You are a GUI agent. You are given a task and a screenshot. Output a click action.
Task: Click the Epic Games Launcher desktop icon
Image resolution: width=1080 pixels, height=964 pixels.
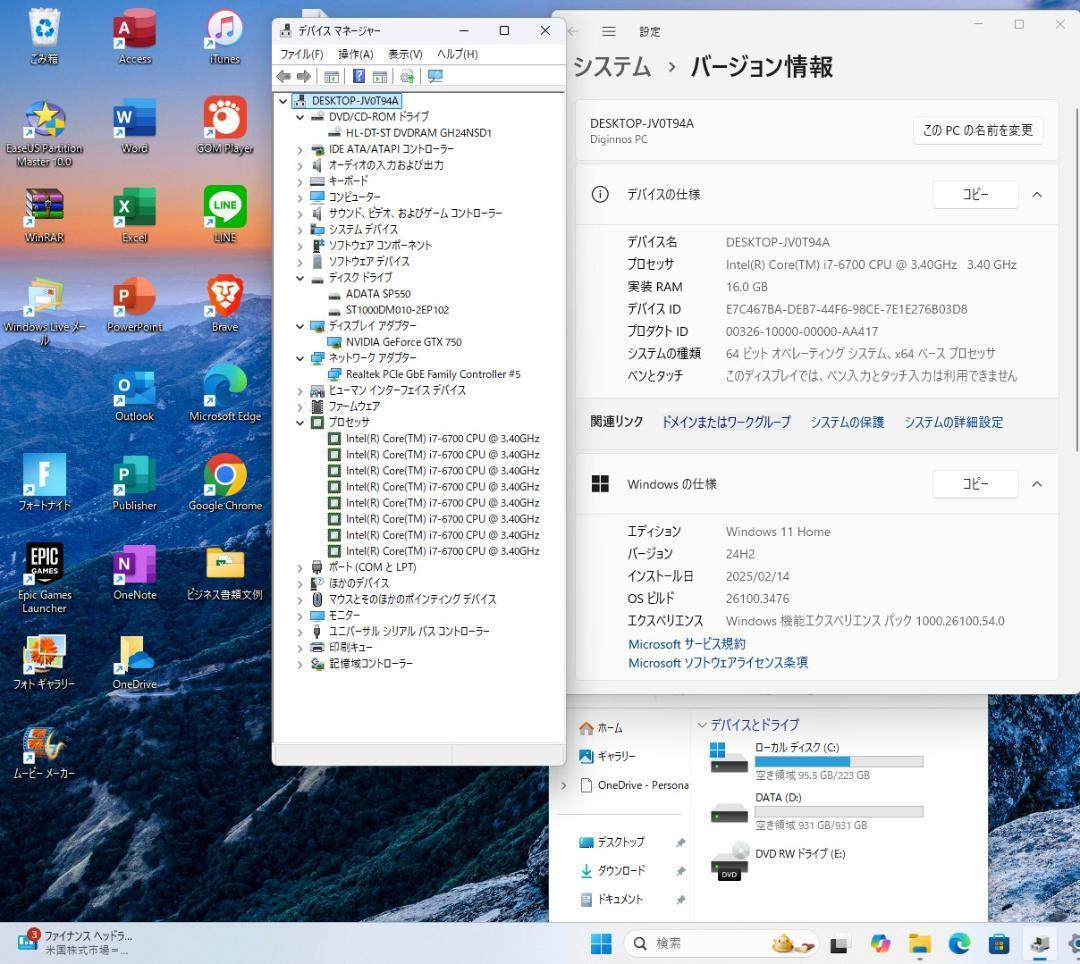click(x=45, y=578)
